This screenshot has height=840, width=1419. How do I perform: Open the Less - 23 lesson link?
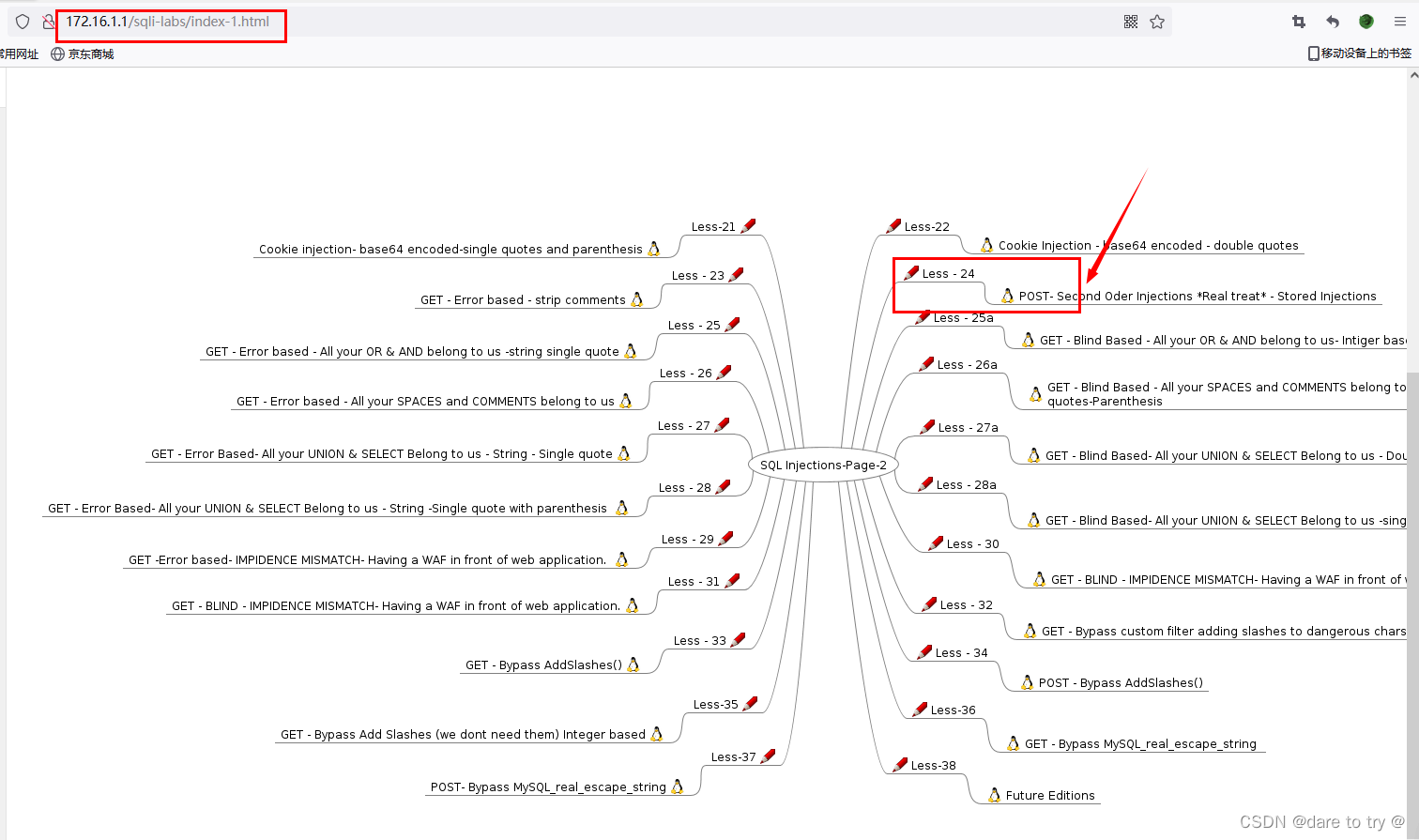698,275
